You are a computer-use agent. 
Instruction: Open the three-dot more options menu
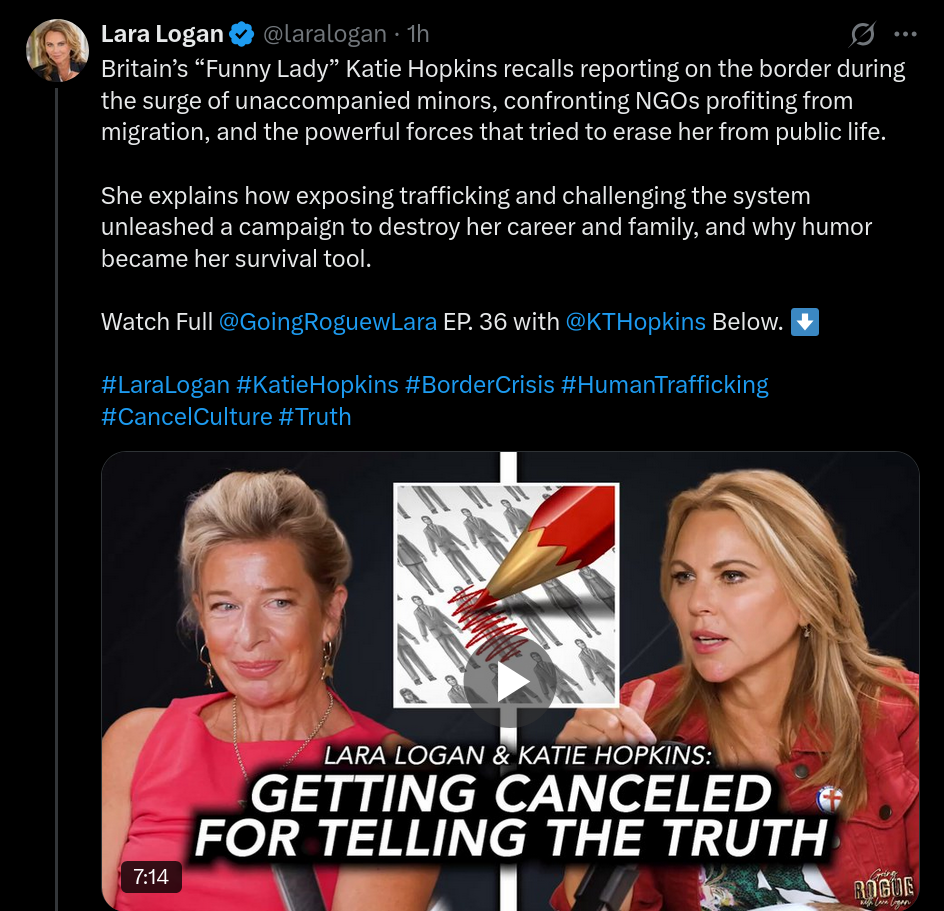click(905, 34)
